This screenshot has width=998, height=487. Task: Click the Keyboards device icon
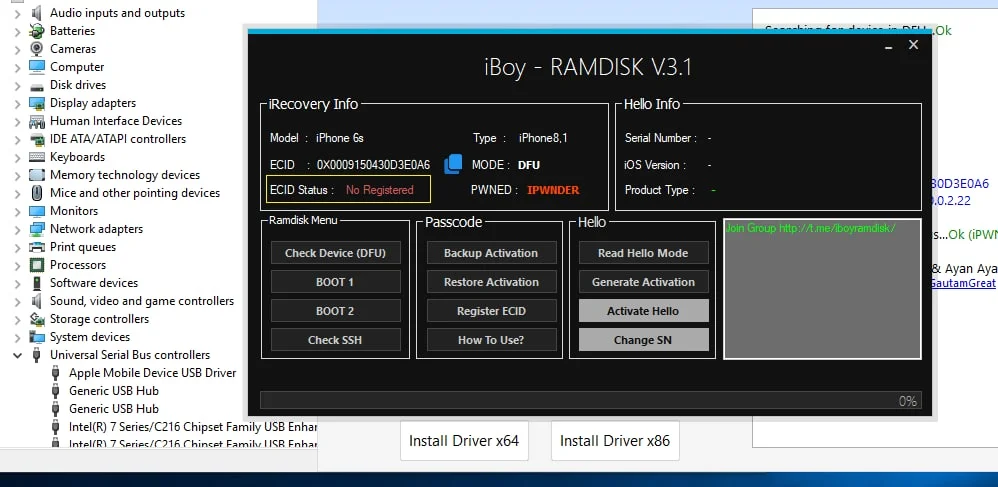click(x=37, y=157)
